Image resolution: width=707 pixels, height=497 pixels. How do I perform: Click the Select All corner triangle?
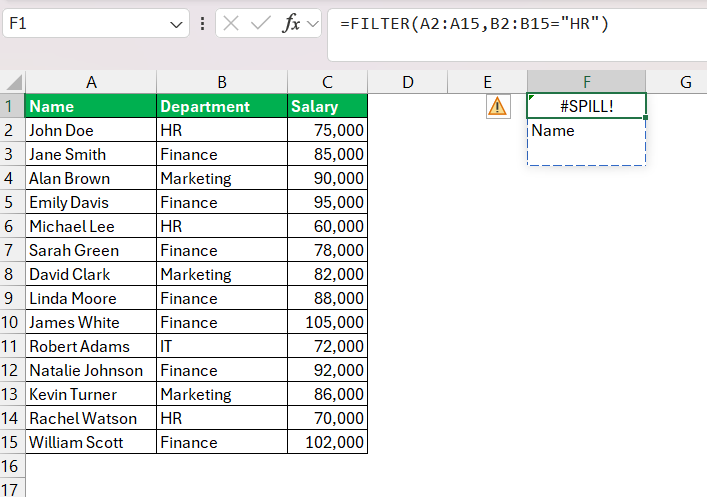[14, 83]
